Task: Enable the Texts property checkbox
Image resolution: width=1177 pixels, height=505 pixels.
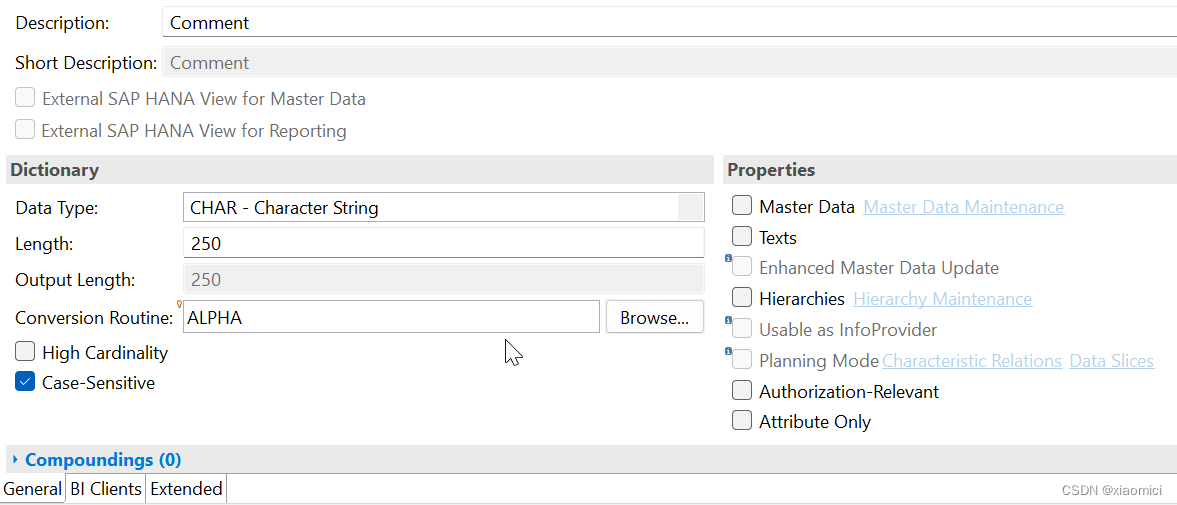Action: tap(742, 236)
